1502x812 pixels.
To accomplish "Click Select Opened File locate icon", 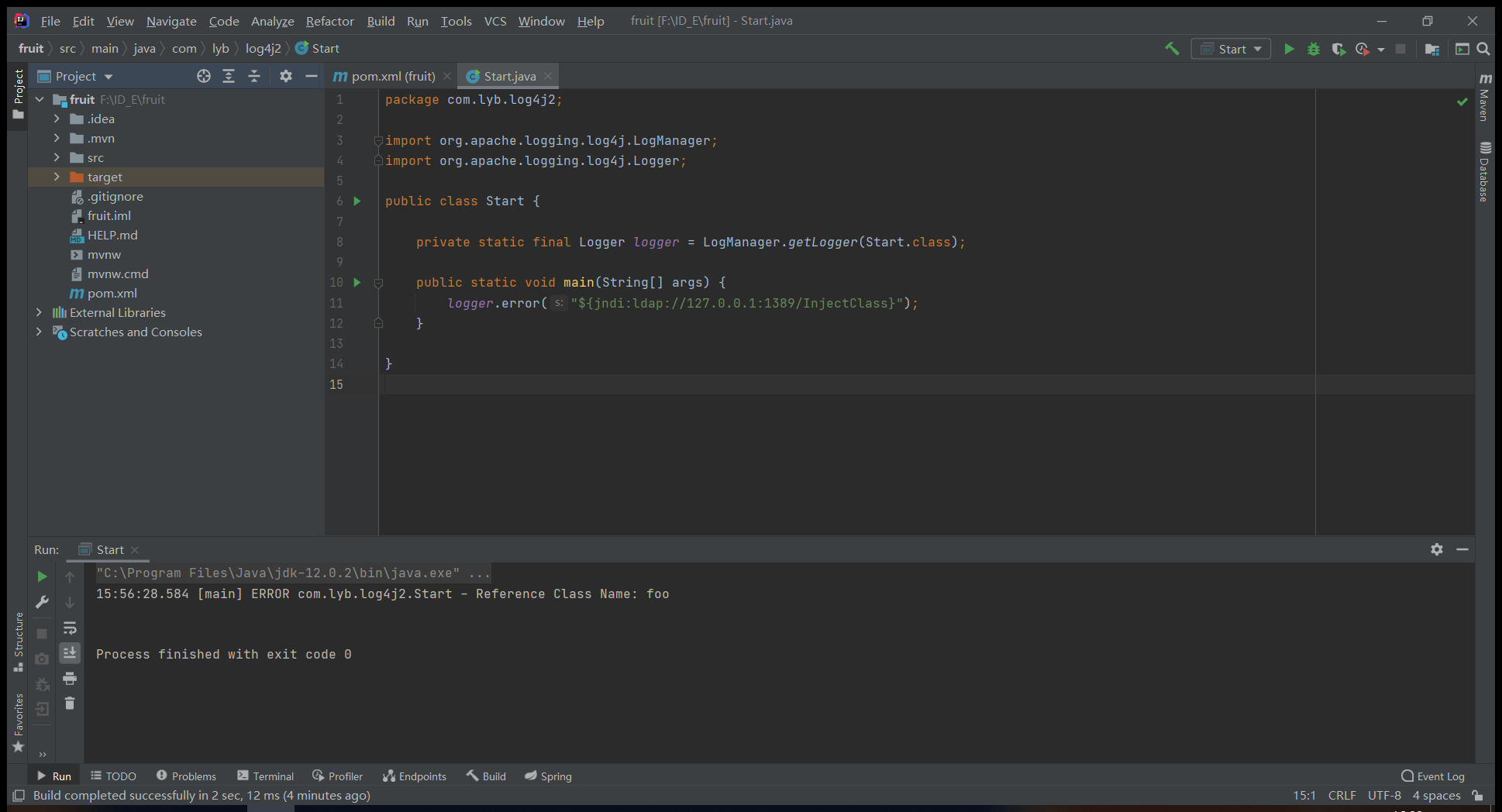I will coord(204,76).
